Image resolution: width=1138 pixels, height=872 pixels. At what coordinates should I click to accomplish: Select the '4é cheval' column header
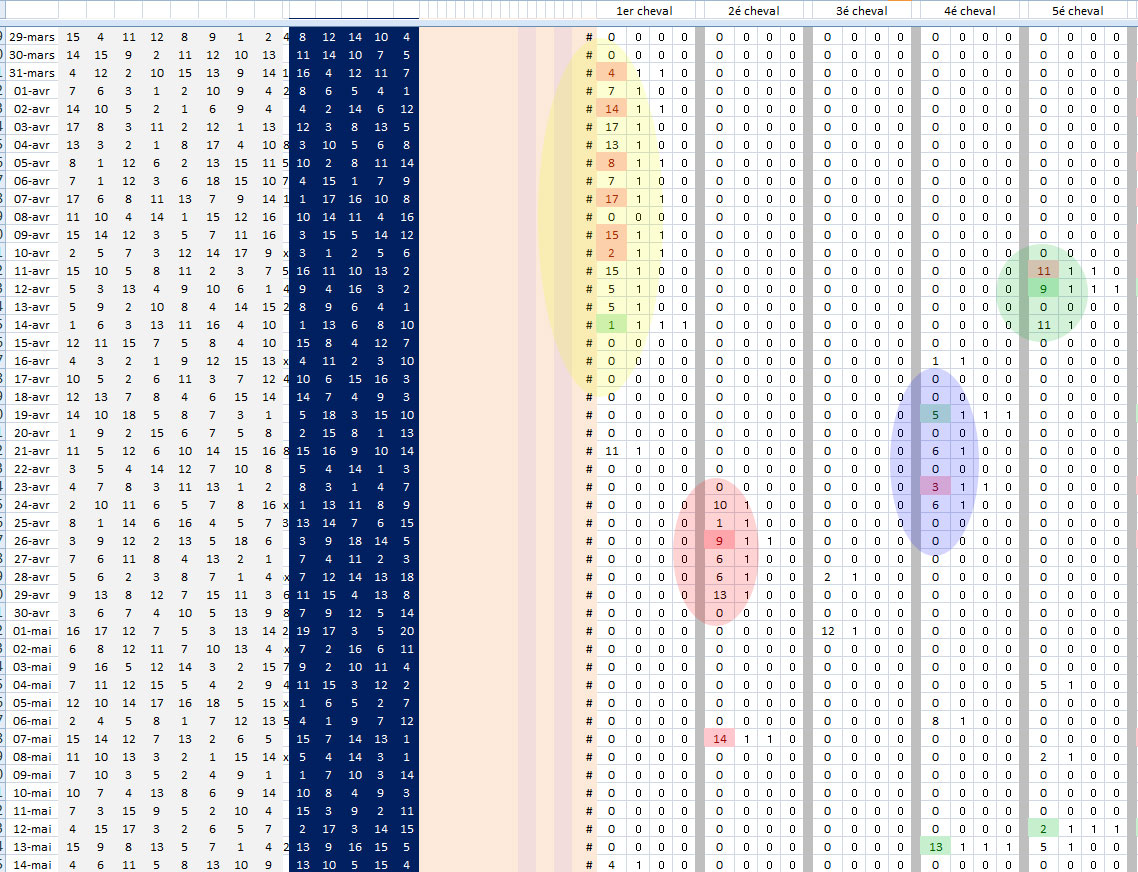(970, 11)
